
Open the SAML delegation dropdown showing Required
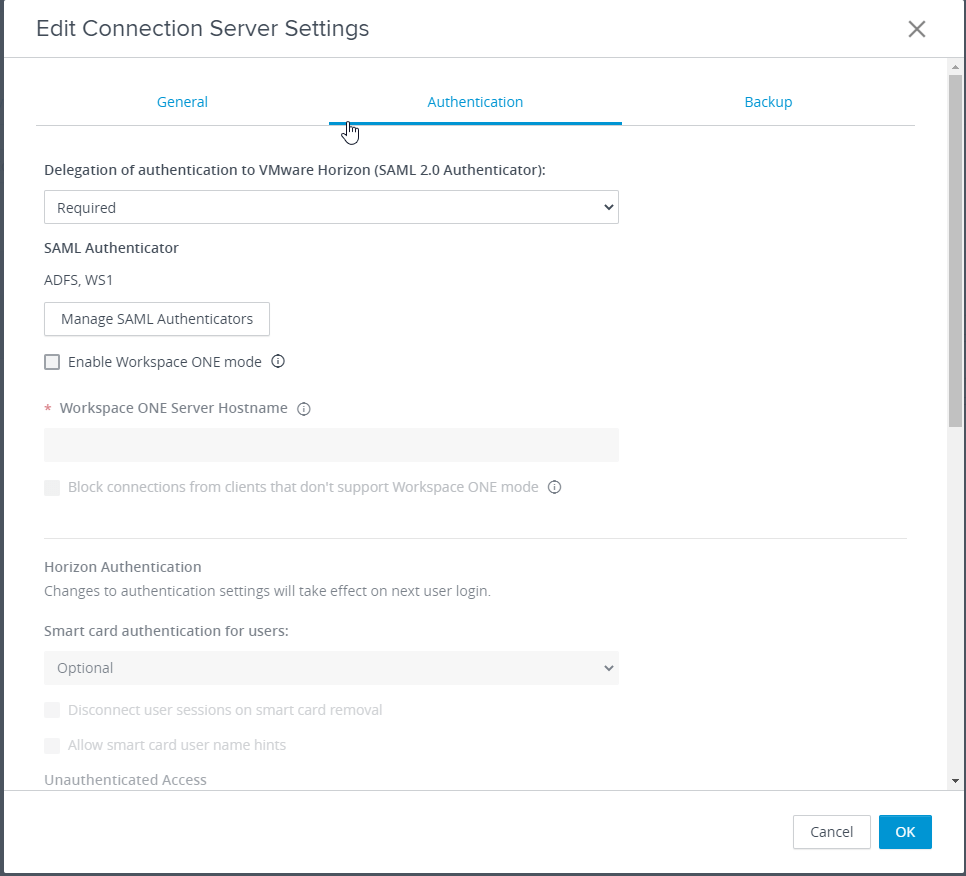click(331, 207)
